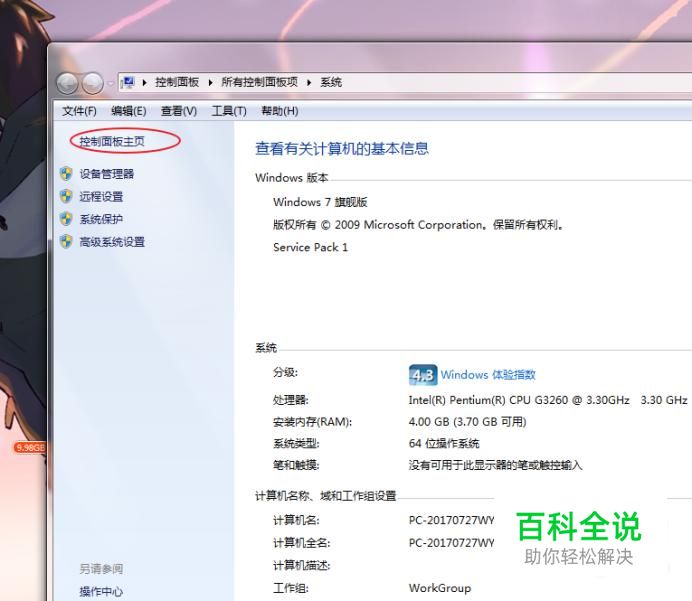Expand the arrow before 控制面板 breadcrumb
The height and width of the screenshot is (601, 692).
click(x=144, y=83)
